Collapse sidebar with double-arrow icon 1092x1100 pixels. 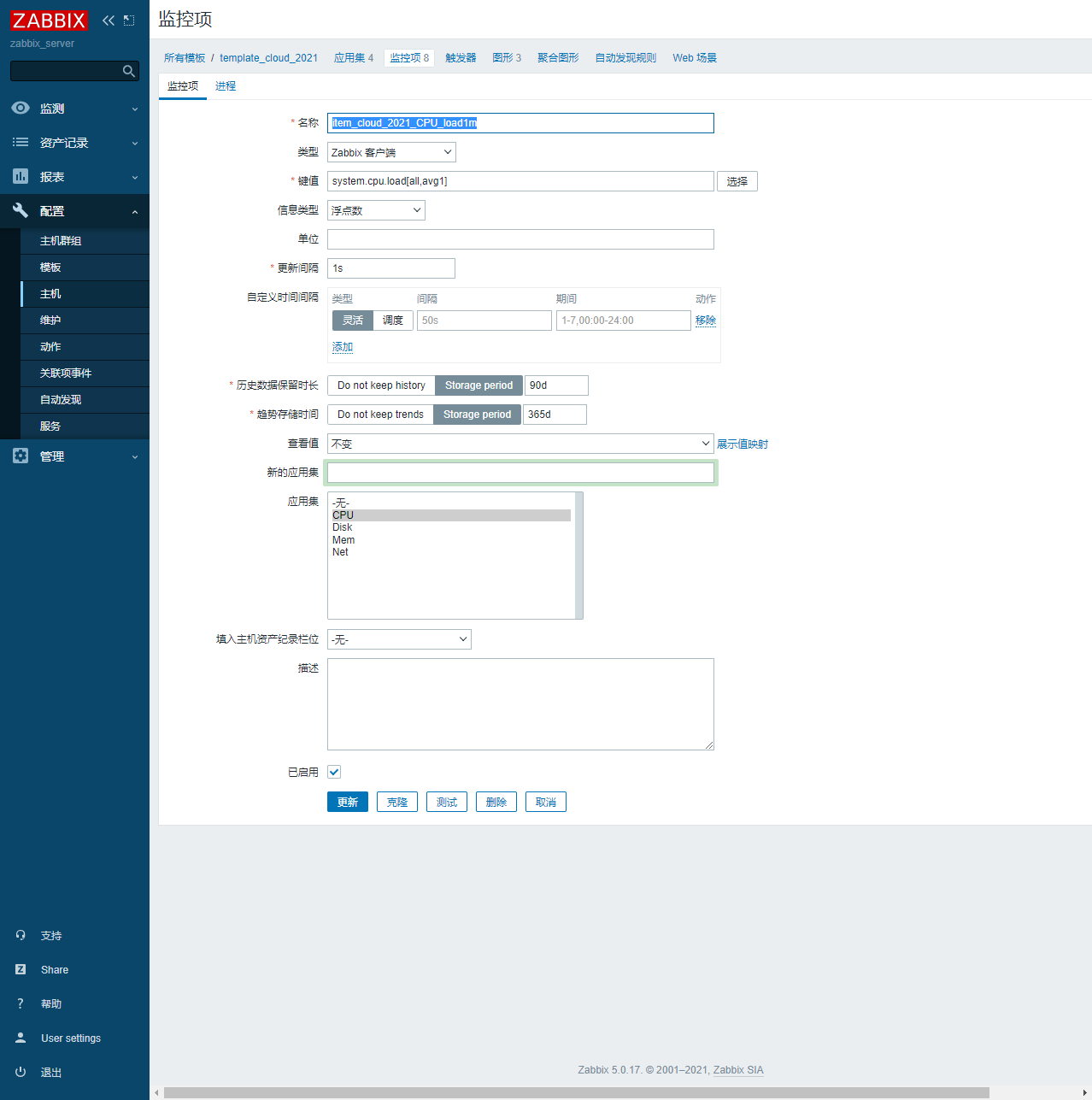tap(109, 21)
